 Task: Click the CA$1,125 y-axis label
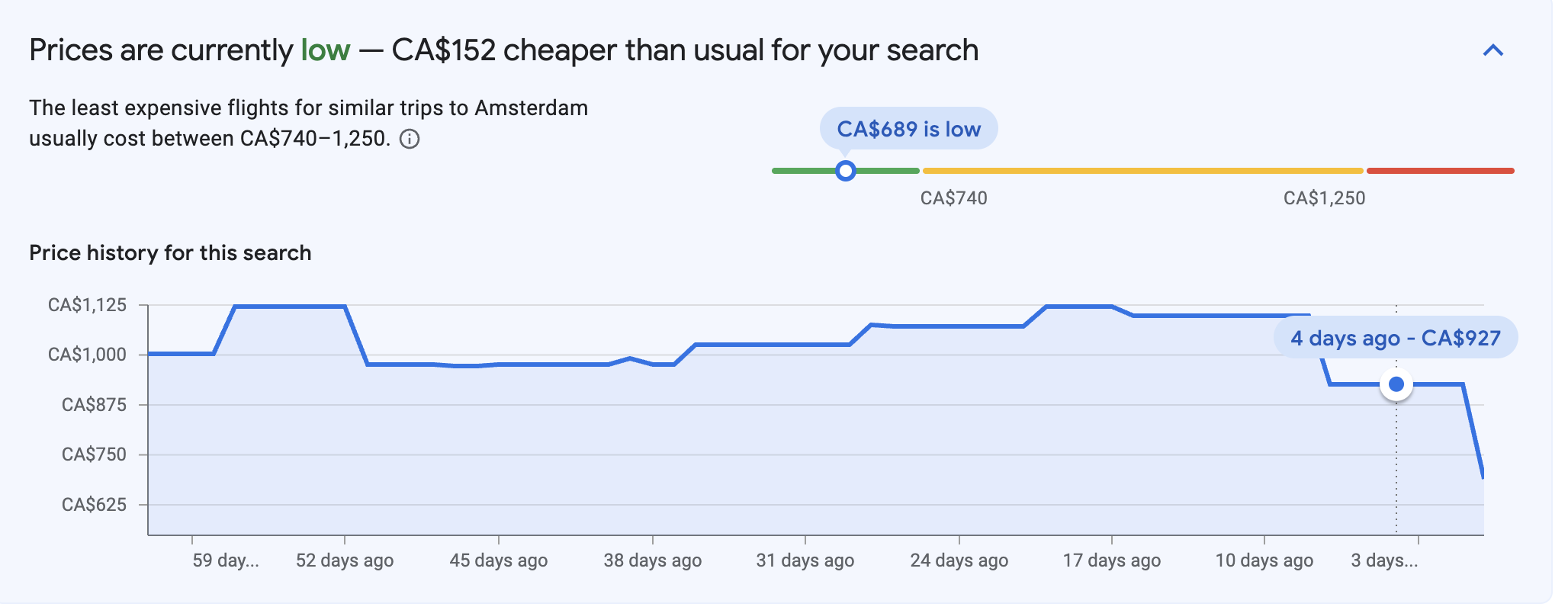pos(87,305)
